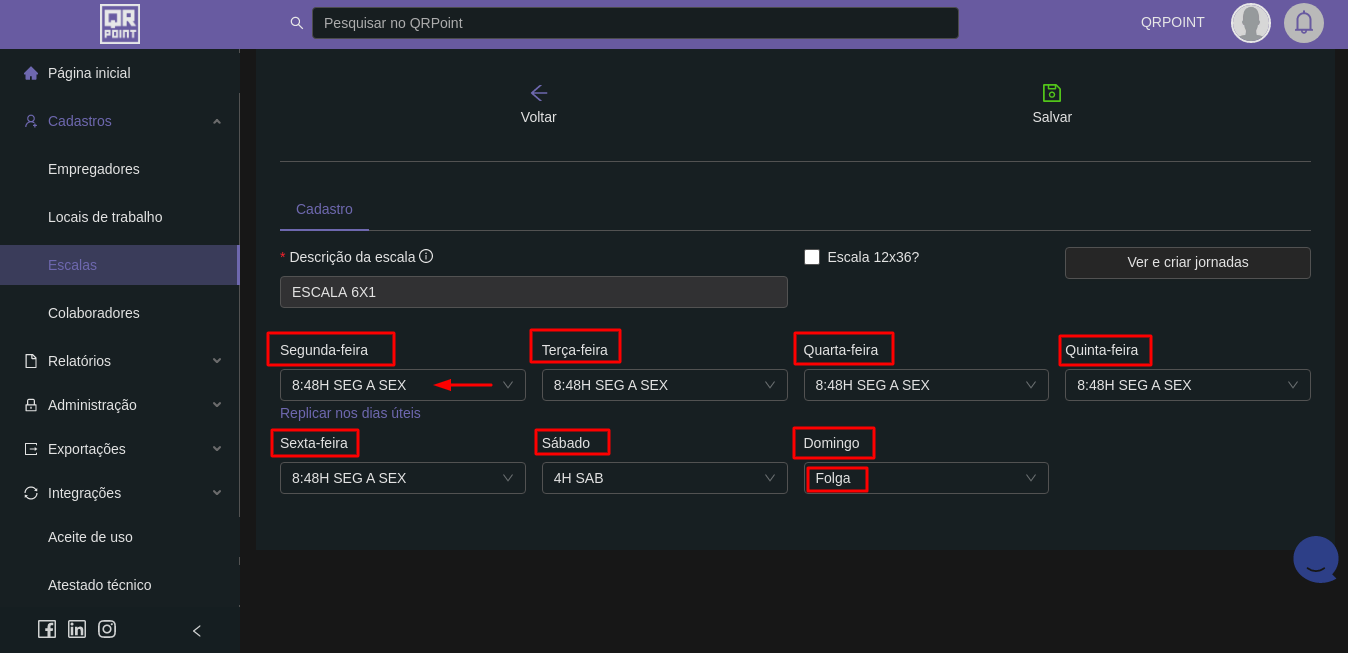Open the notifications bell

(1303, 23)
